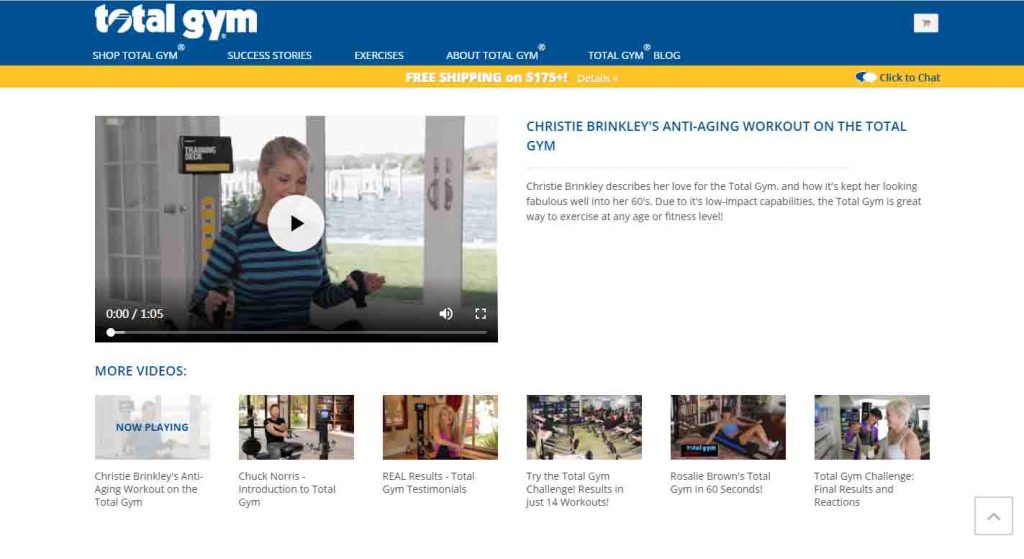Image resolution: width=1024 pixels, height=559 pixels.
Task: Select the REAL Results testimonials thumbnail
Action: coord(440,427)
